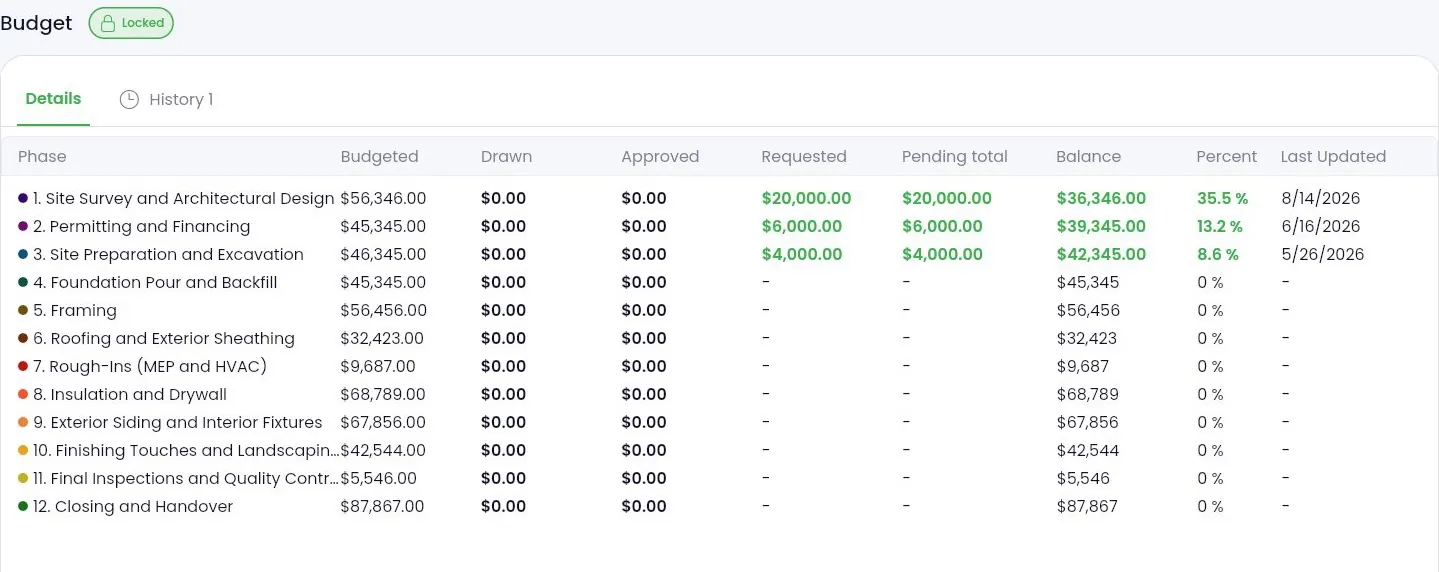Click the 13.2 % percent value
The width and height of the screenshot is (1439, 572).
point(1219,226)
